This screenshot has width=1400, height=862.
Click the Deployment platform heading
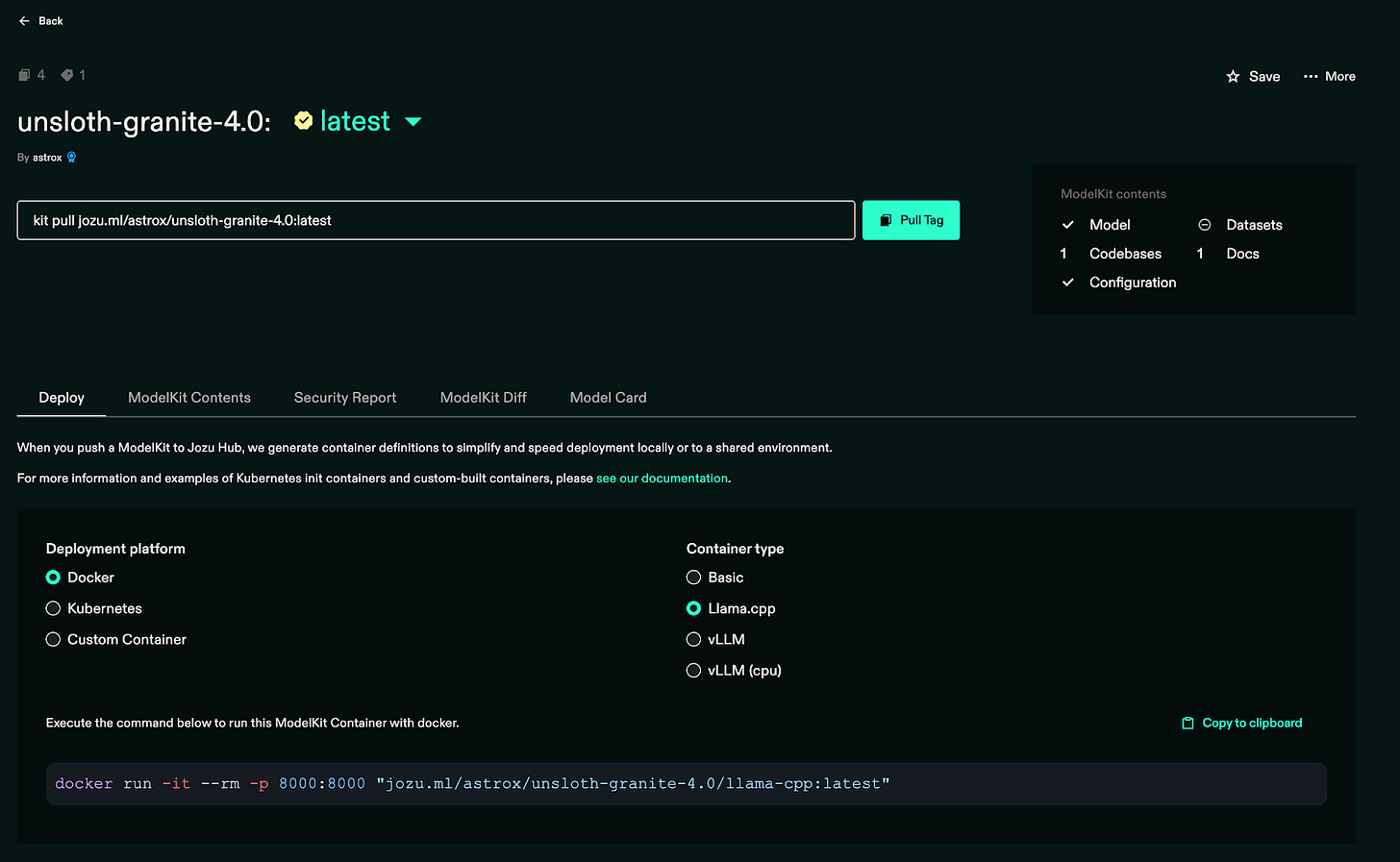click(x=115, y=549)
